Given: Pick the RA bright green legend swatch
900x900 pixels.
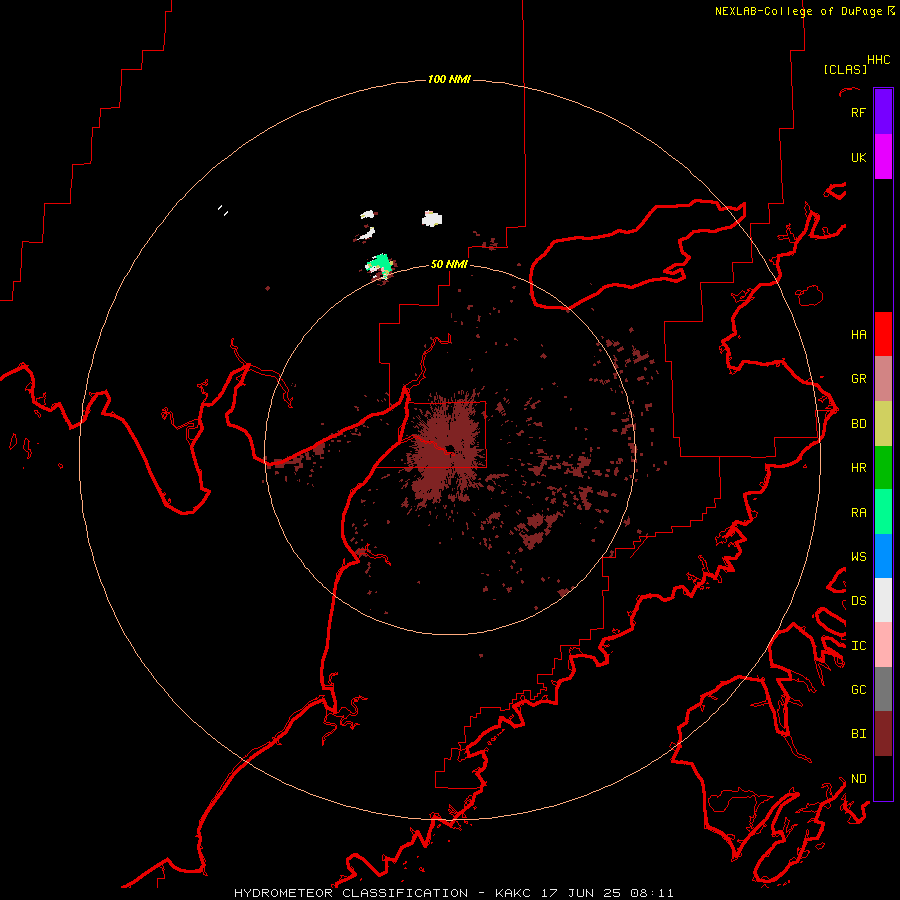Looking at the screenshot, I should pyautogui.click(x=883, y=512).
